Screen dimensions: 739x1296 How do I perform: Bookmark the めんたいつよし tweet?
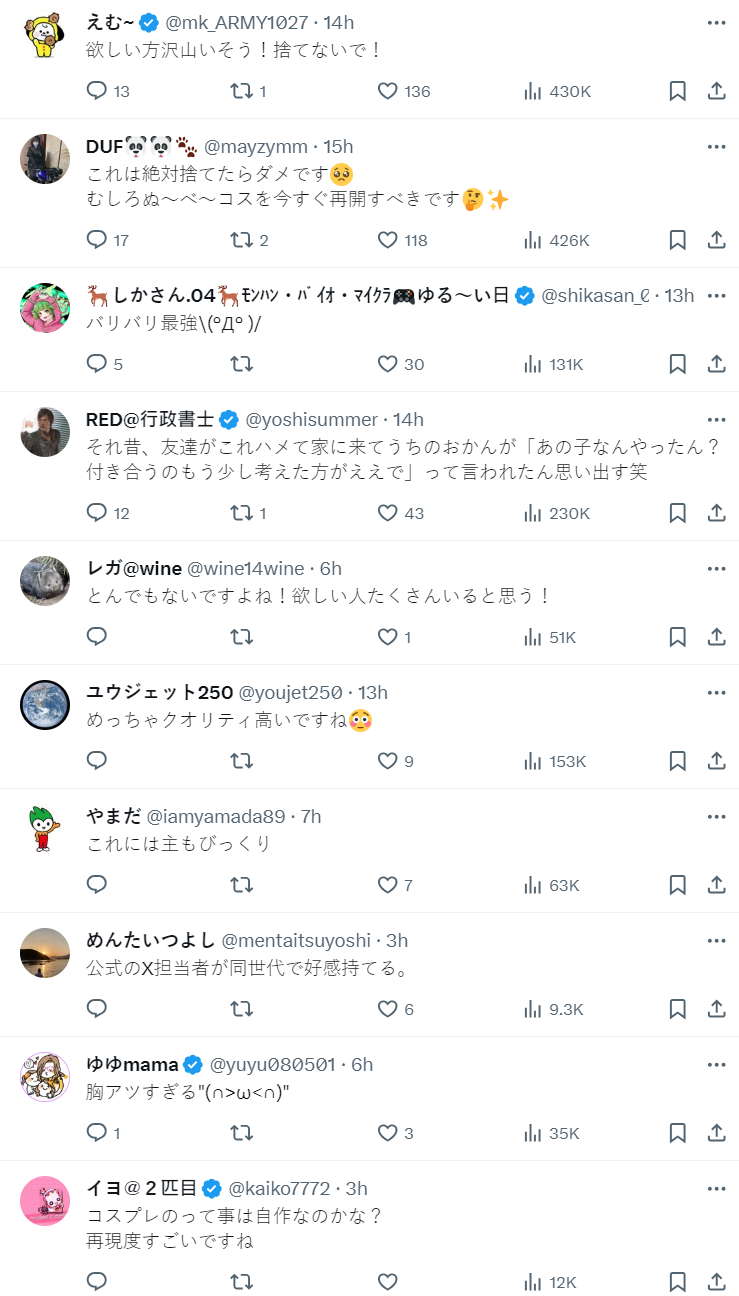click(x=677, y=1009)
